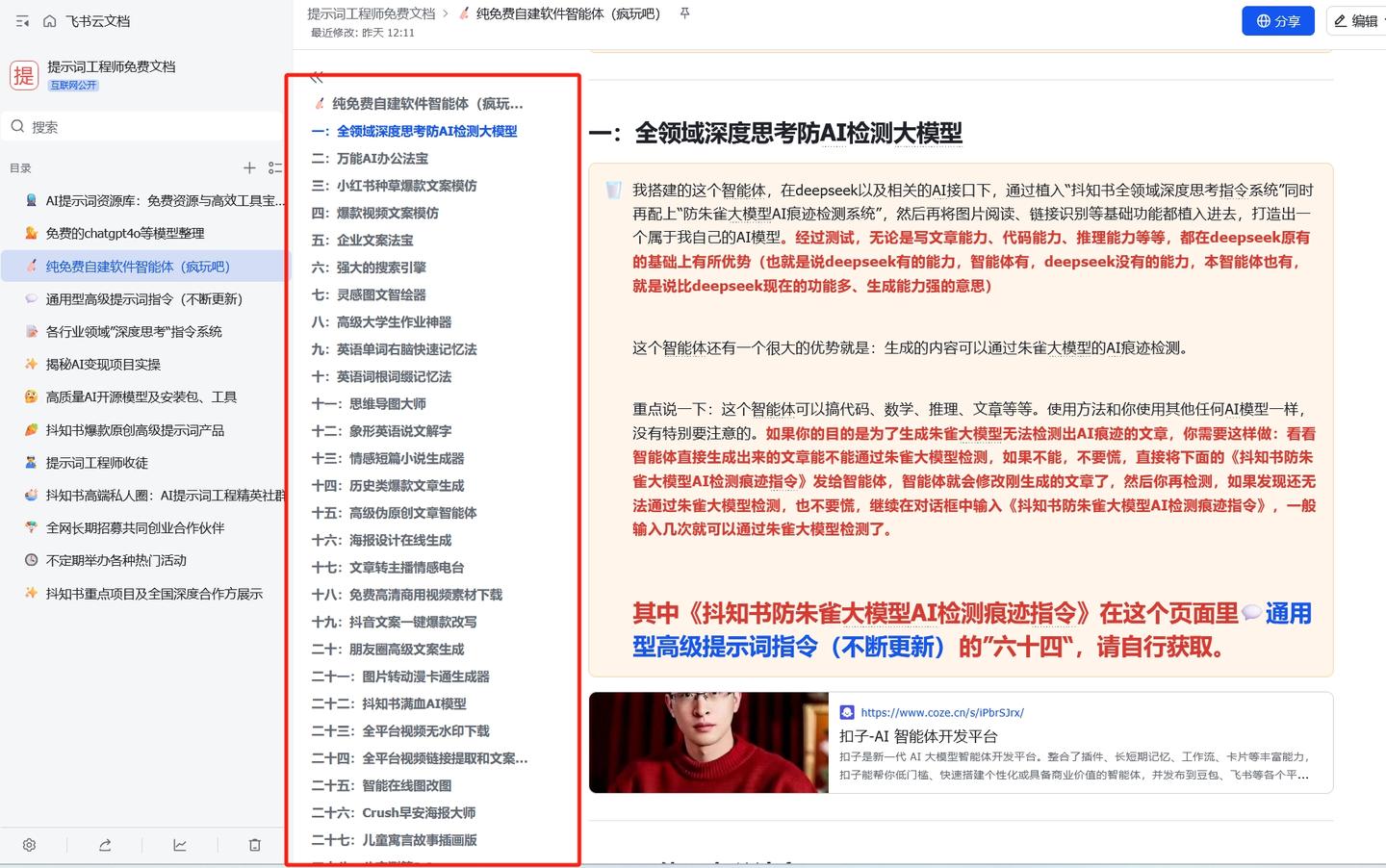Switch catalog layout with the list icon beside plus

click(x=275, y=167)
